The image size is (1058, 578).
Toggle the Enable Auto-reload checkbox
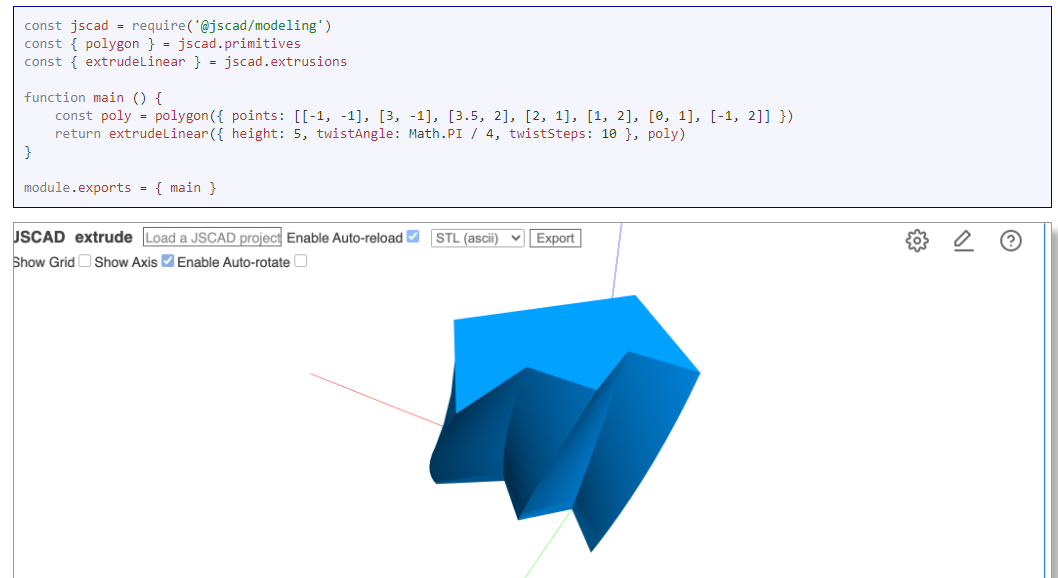pos(412,237)
